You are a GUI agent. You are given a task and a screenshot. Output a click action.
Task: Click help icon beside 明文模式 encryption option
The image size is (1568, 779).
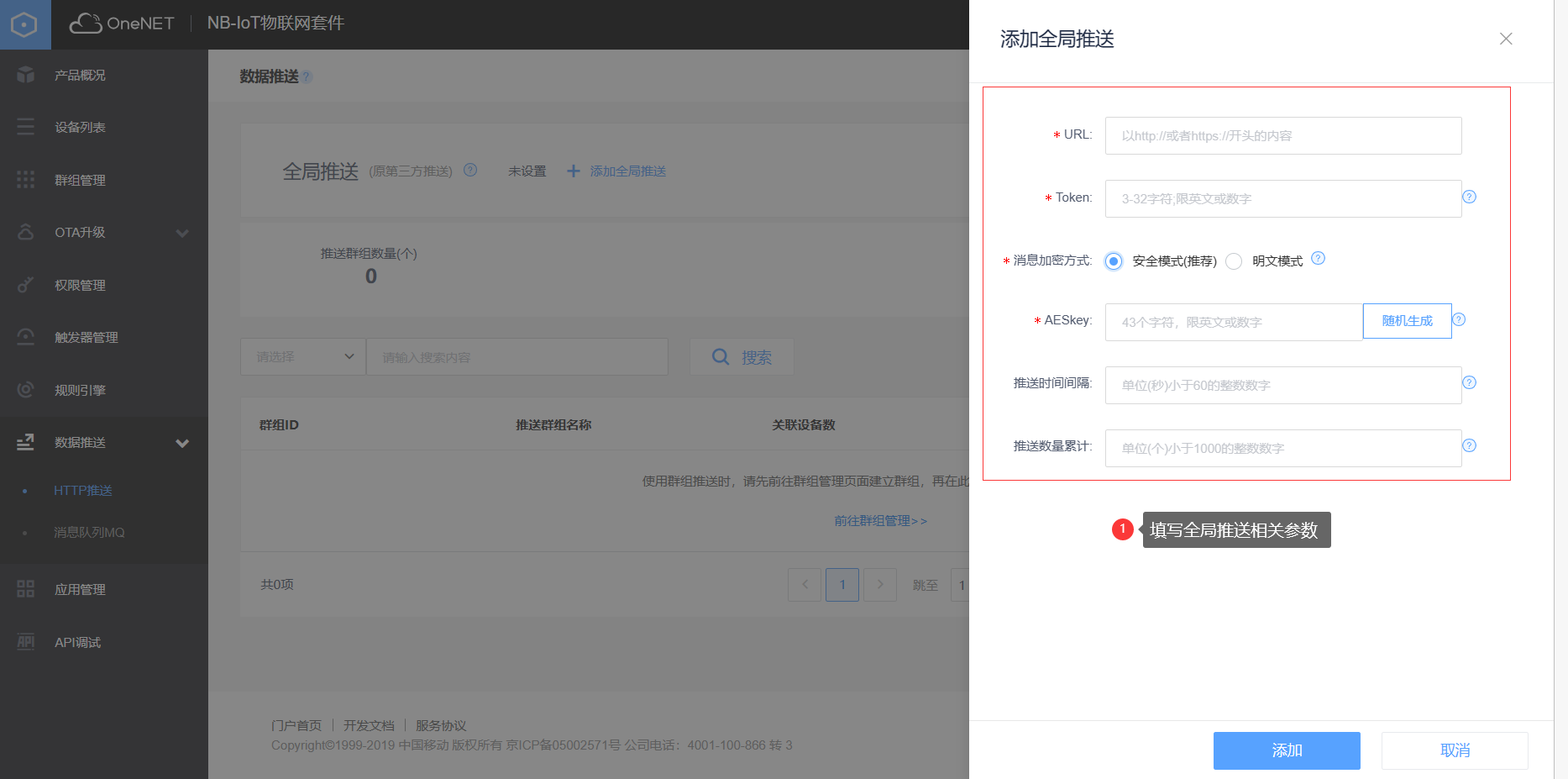click(x=1318, y=259)
